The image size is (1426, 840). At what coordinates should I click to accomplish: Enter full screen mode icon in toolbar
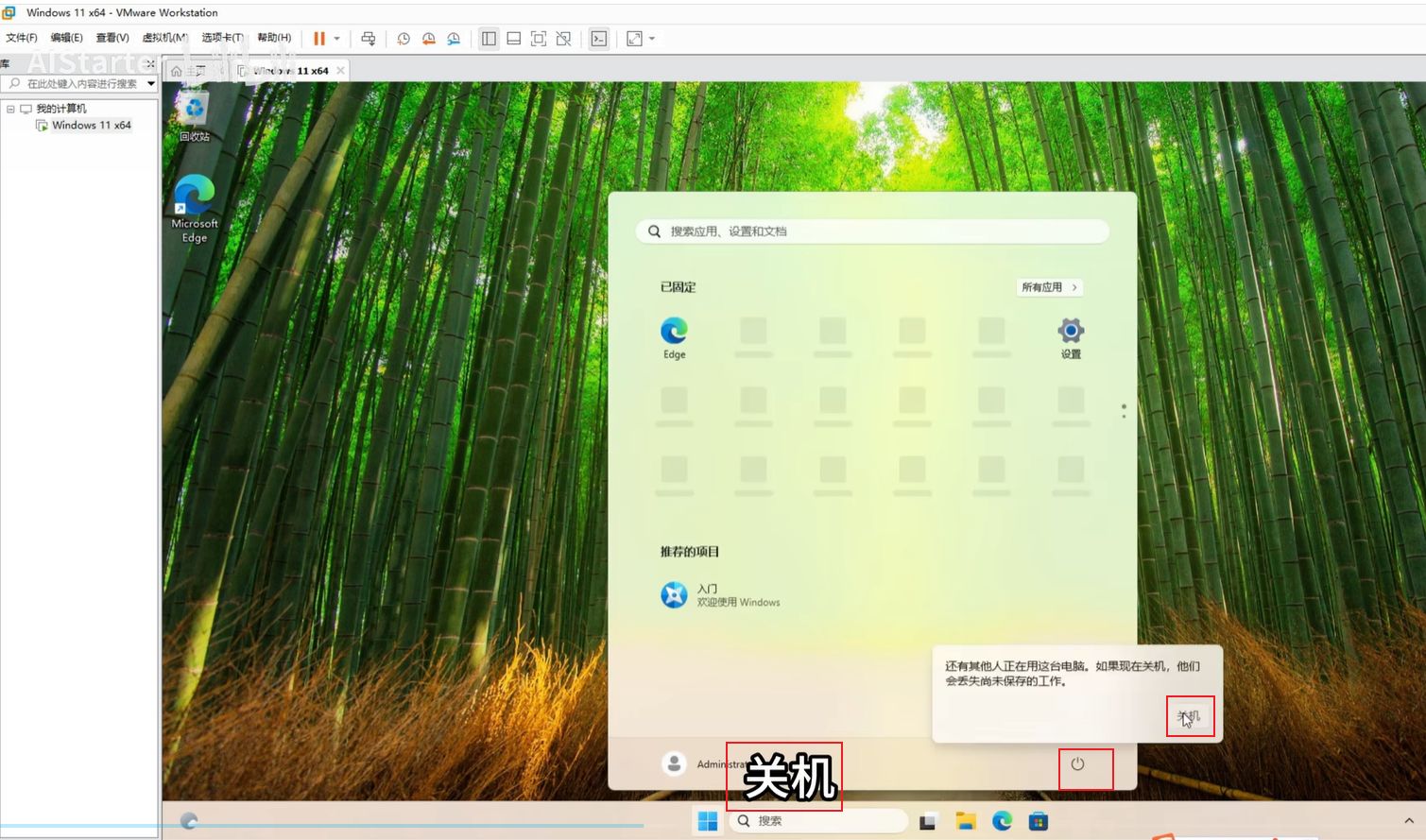pyautogui.click(x=539, y=39)
